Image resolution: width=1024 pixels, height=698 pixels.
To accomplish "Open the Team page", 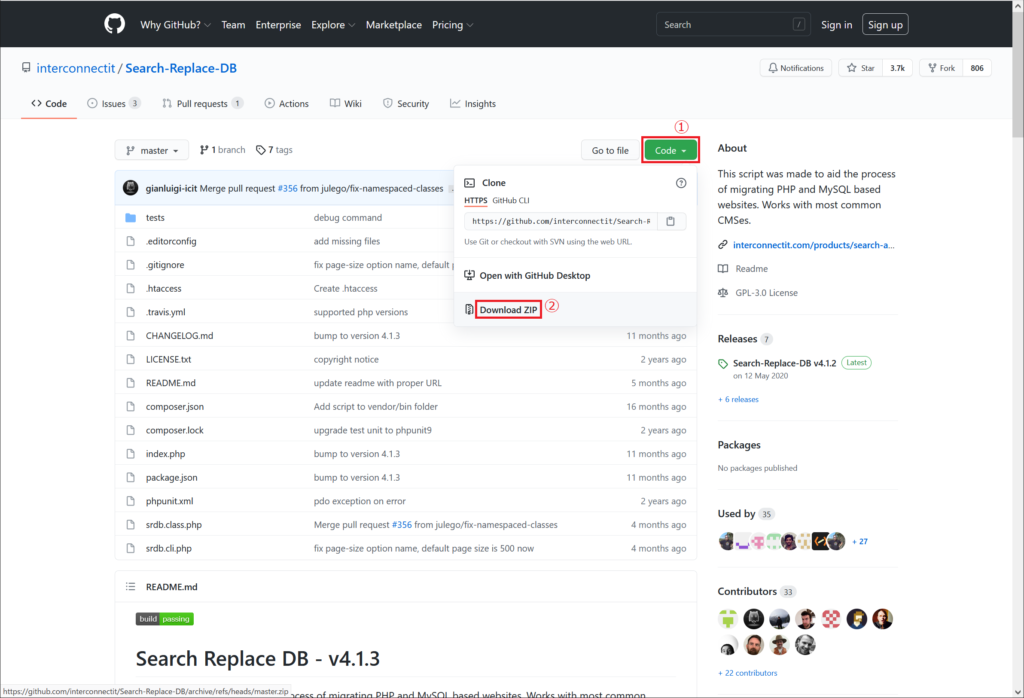I will [233, 25].
